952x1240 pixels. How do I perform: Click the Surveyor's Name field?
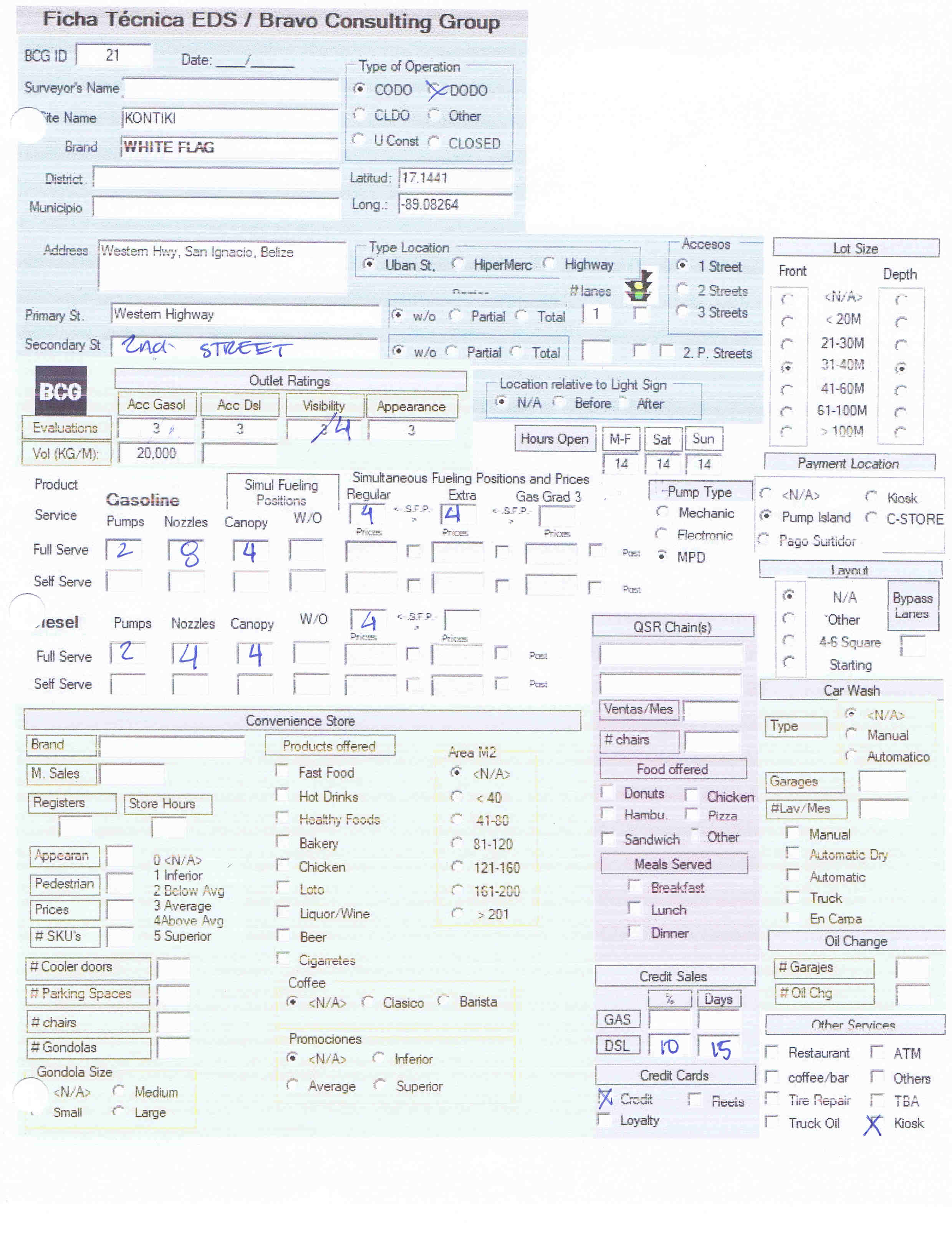tap(231, 89)
